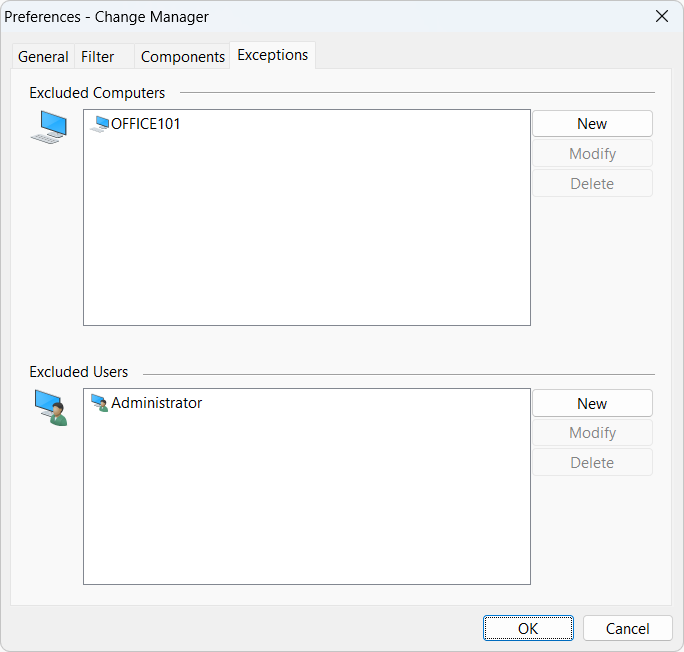This screenshot has width=684, height=652.
Task: Open the Filter tab
Action: click(x=98, y=57)
